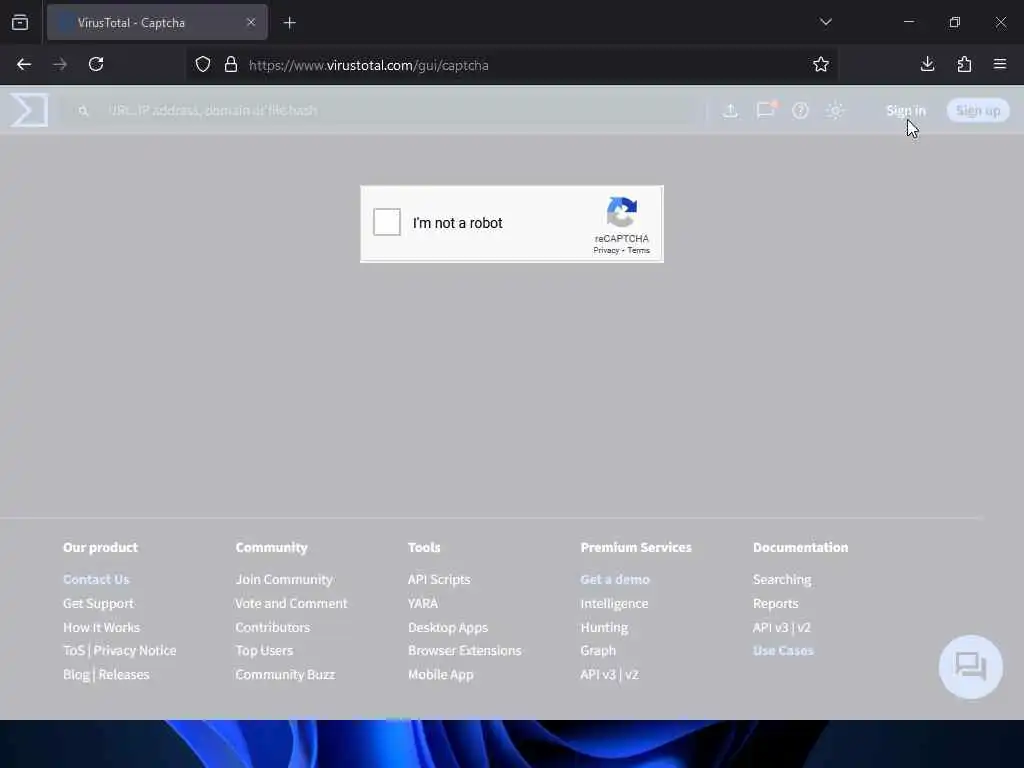Open the Top Users link

coord(264,650)
